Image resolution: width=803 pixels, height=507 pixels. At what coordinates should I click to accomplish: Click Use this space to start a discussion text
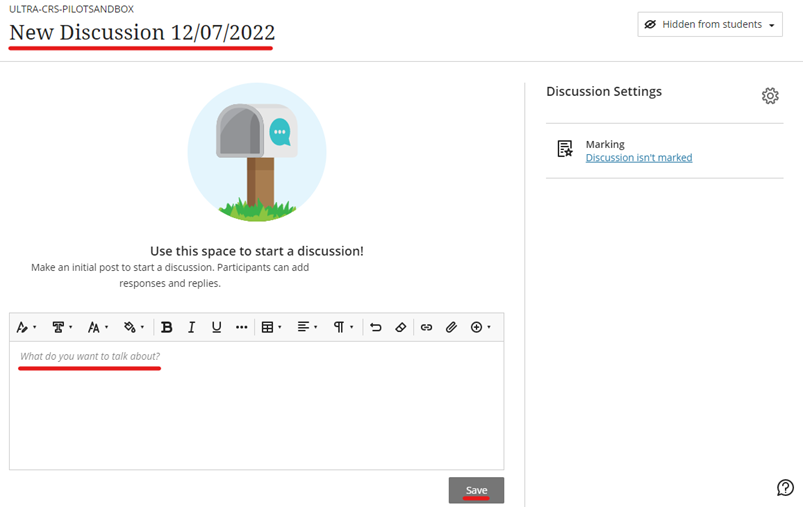point(257,251)
